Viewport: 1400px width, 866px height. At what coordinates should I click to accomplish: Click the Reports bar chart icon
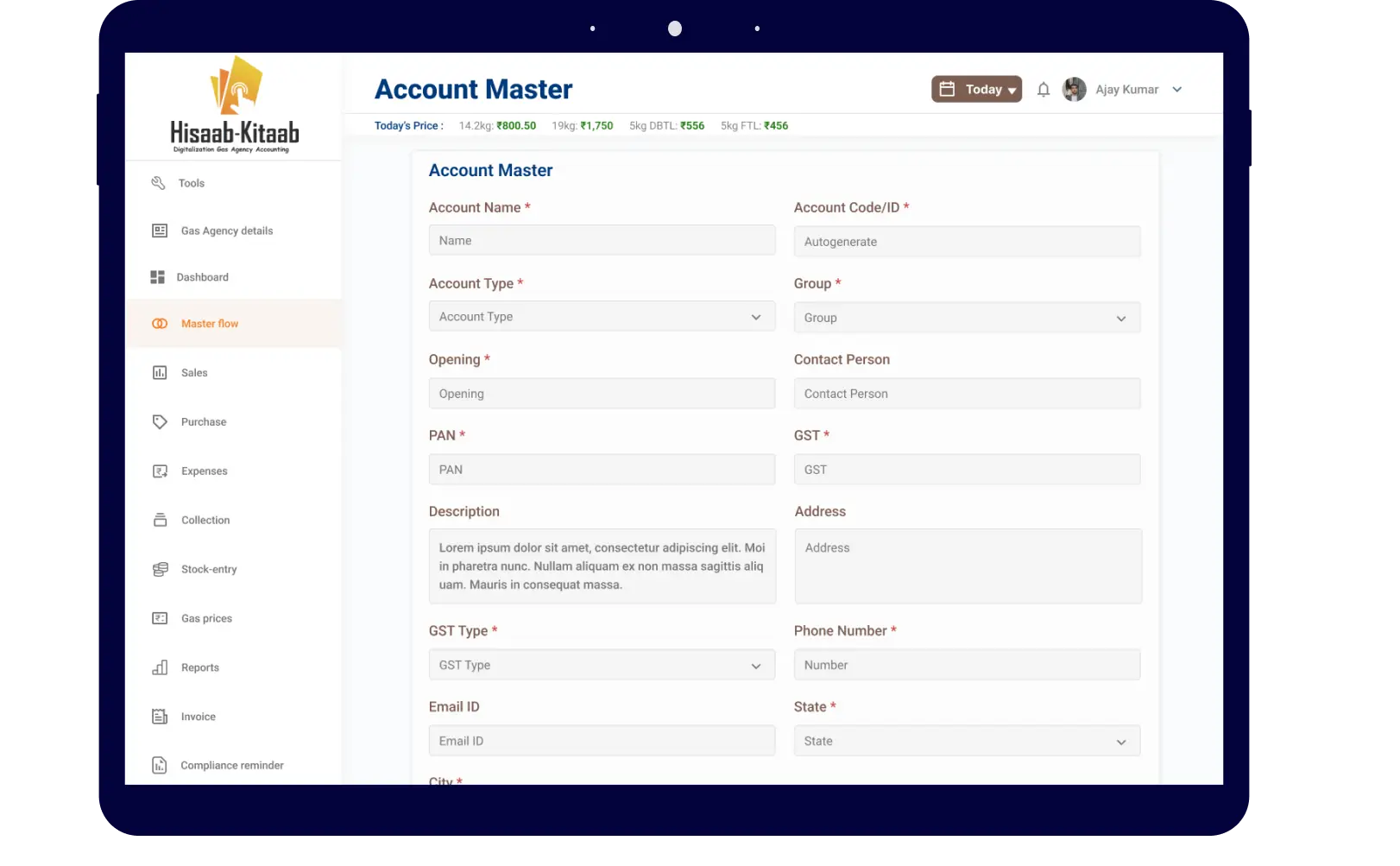click(160, 667)
